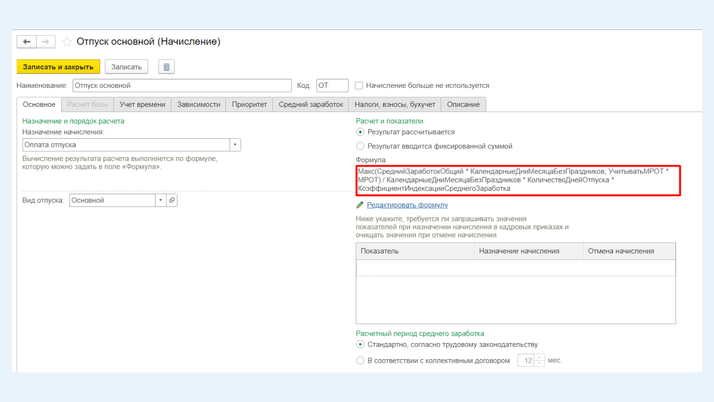Click pencil icon beside Редактировать формулу
Screen dimensions: 714x402
click(x=360, y=205)
